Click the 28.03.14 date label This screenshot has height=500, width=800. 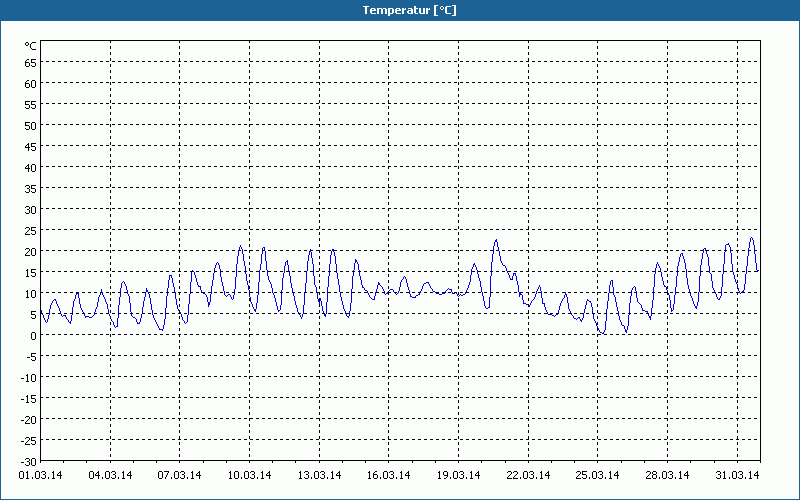pyautogui.click(x=666, y=475)
